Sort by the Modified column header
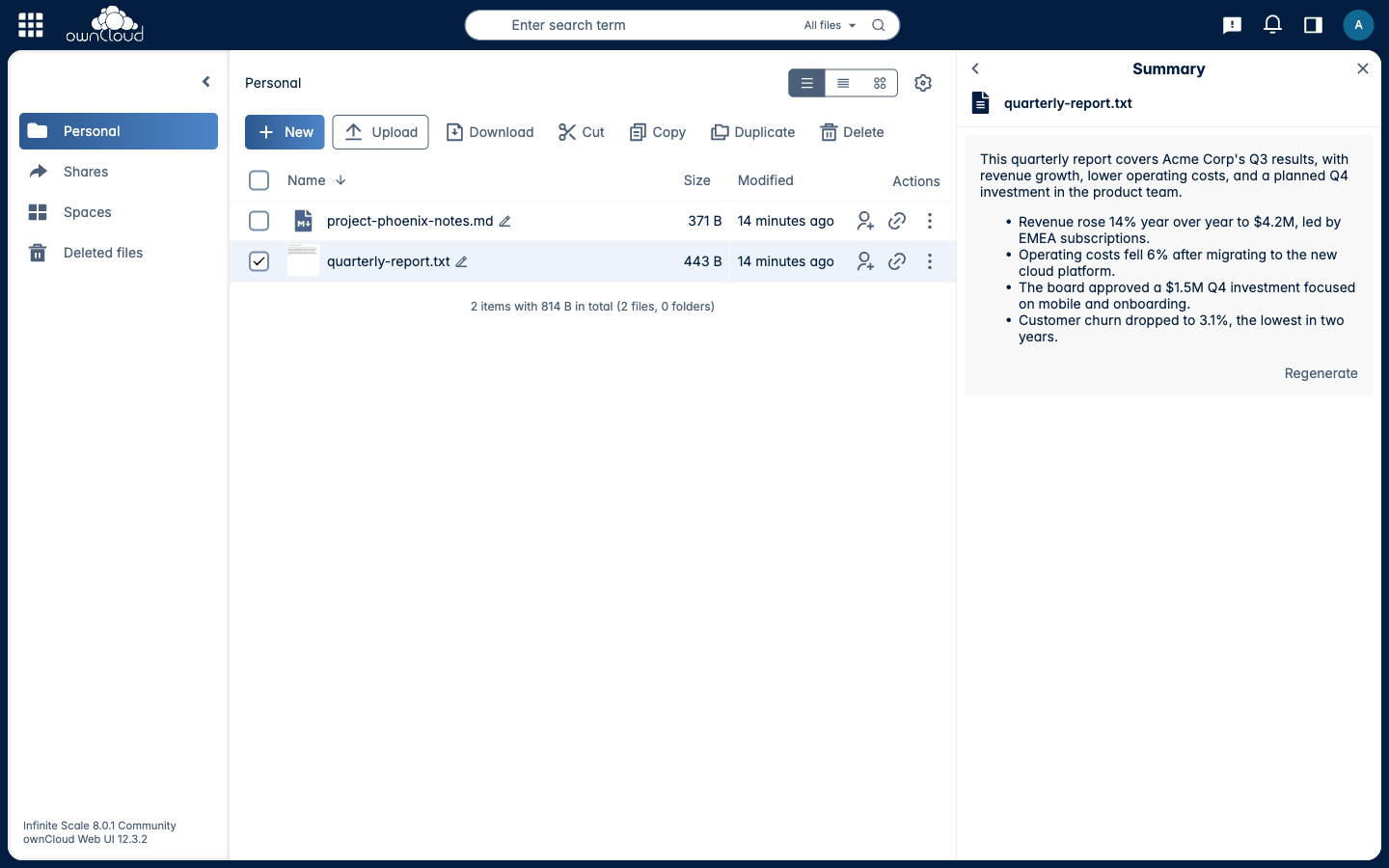 tap(766, 180)
